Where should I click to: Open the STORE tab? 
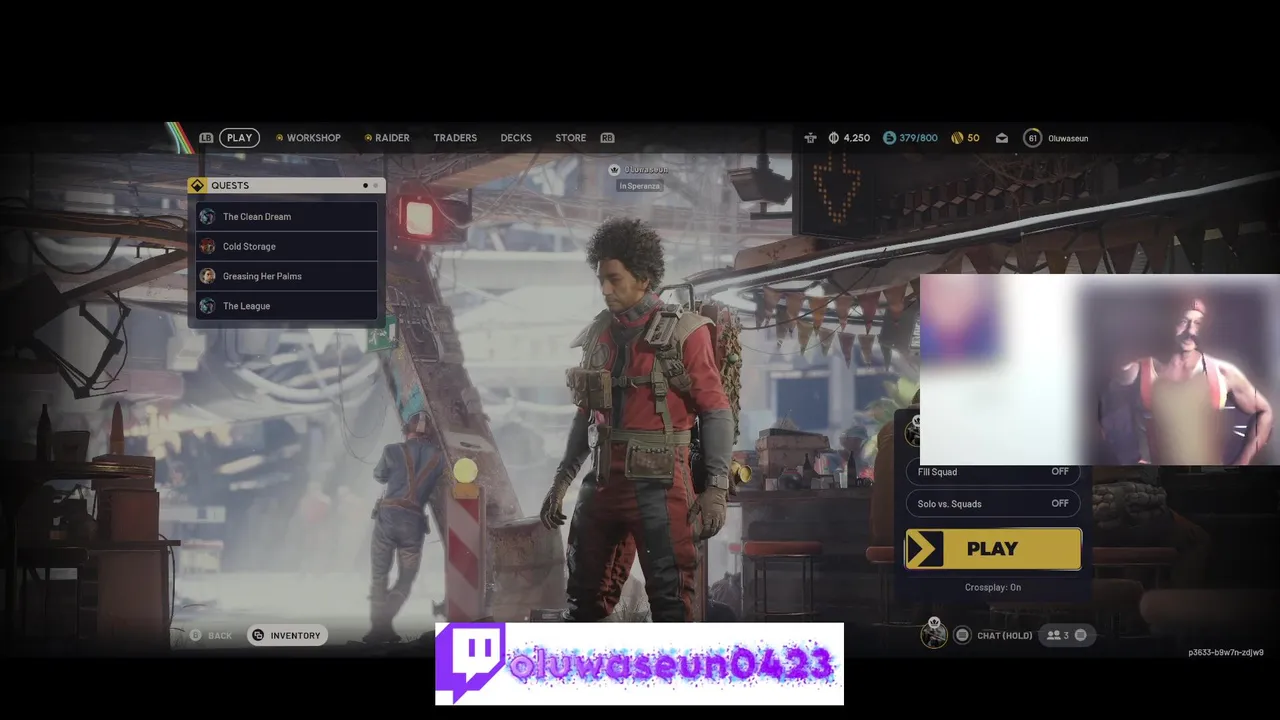(571, 138)
